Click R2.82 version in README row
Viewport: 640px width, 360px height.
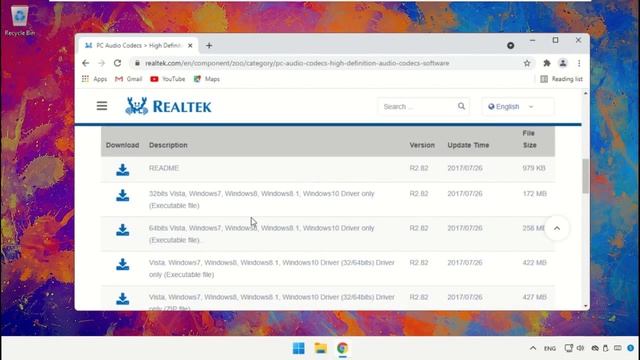tap(419, 168)
